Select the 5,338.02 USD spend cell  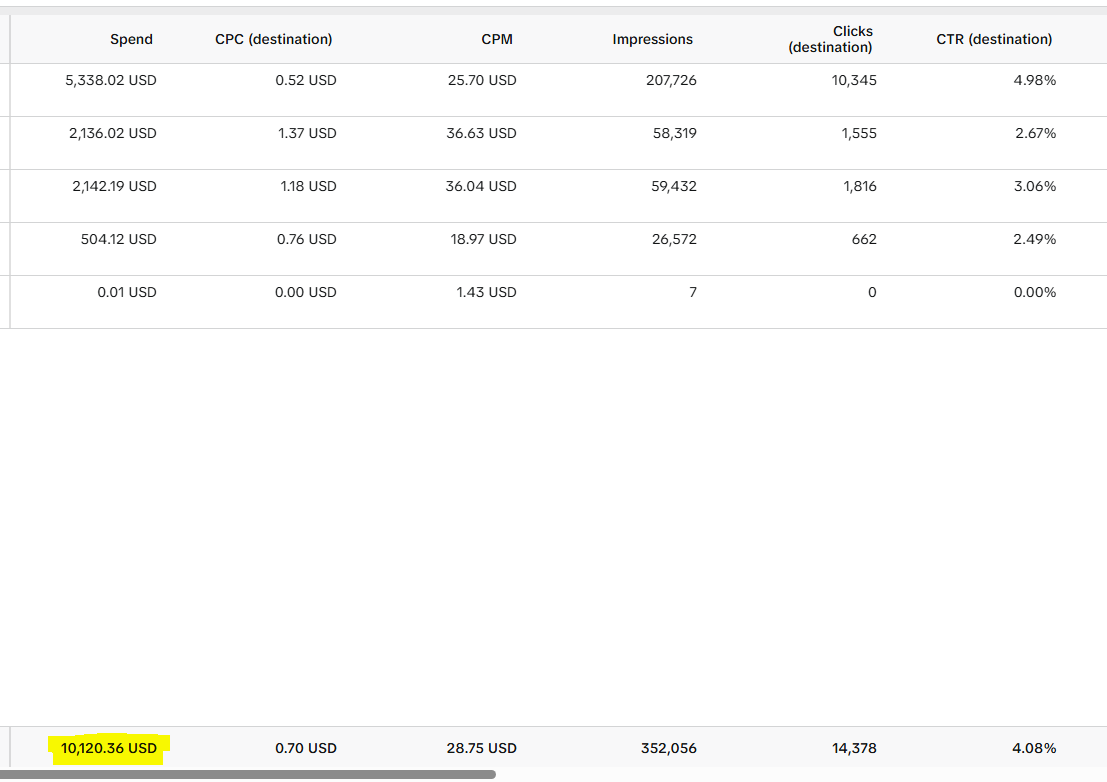pyautogui.click(x=111, y=80)
